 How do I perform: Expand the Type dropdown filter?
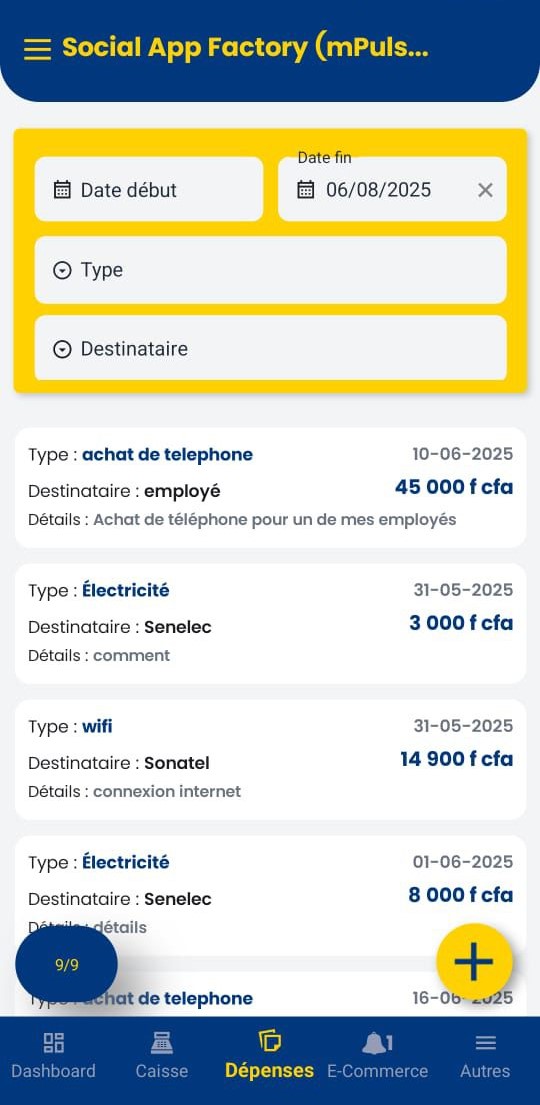click(x=271, y=270)
